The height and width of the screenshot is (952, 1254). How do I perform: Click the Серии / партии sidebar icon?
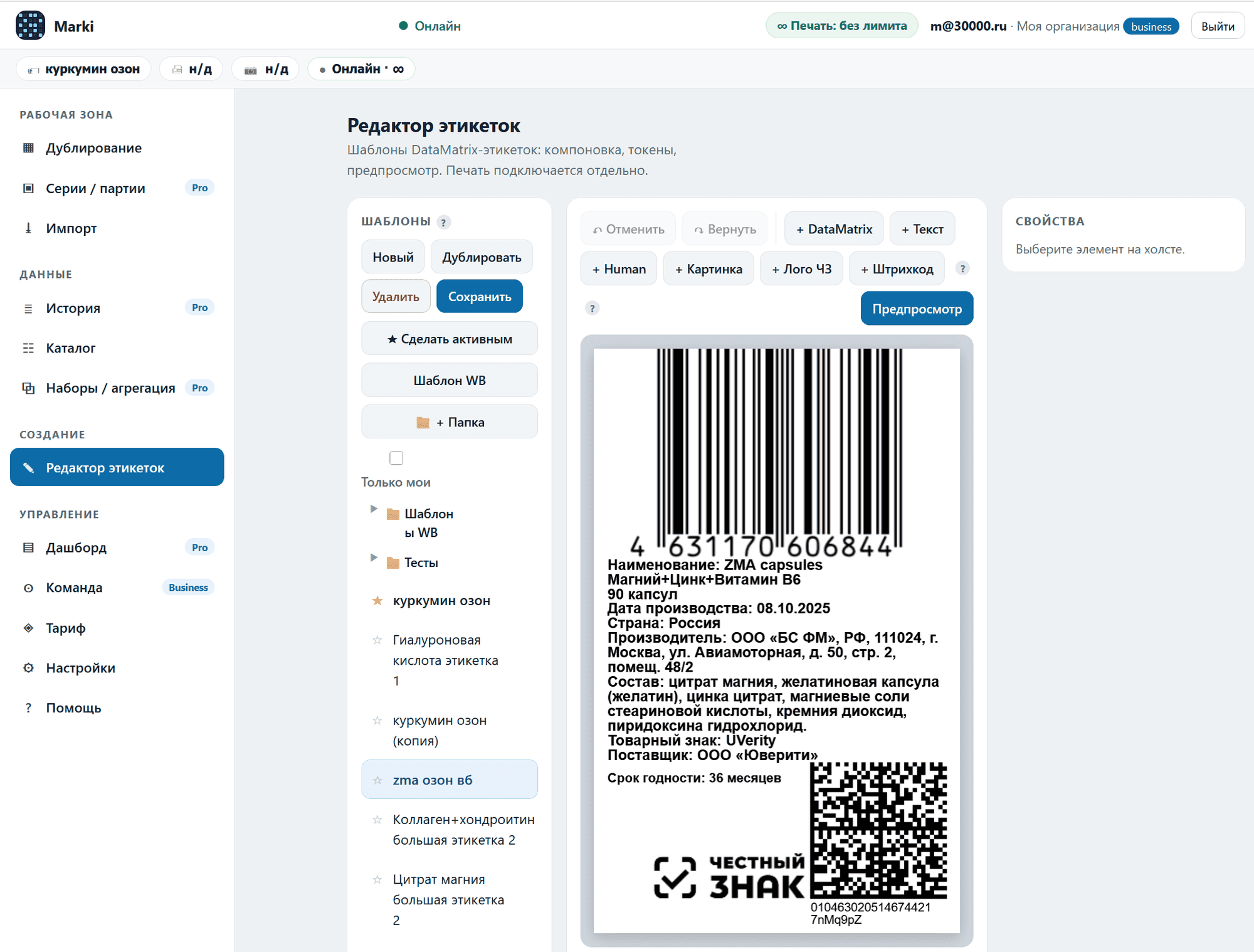(x=28, y=188)
